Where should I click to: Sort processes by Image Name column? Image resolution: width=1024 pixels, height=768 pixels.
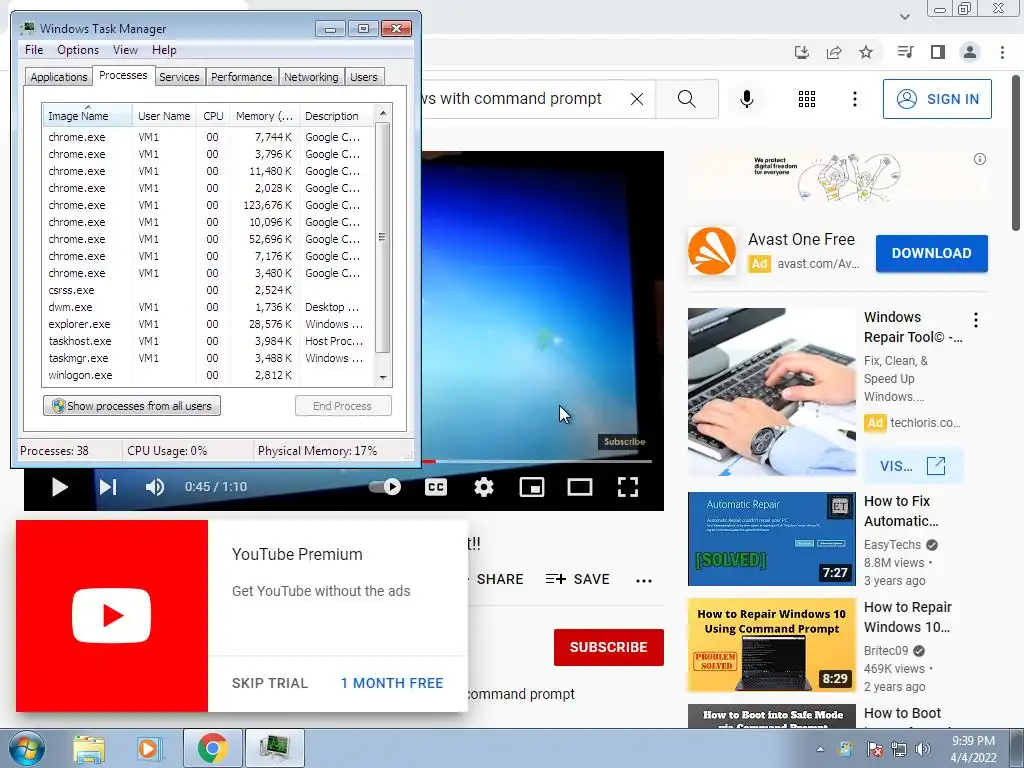pyautogui.click(x=87, y=116)
